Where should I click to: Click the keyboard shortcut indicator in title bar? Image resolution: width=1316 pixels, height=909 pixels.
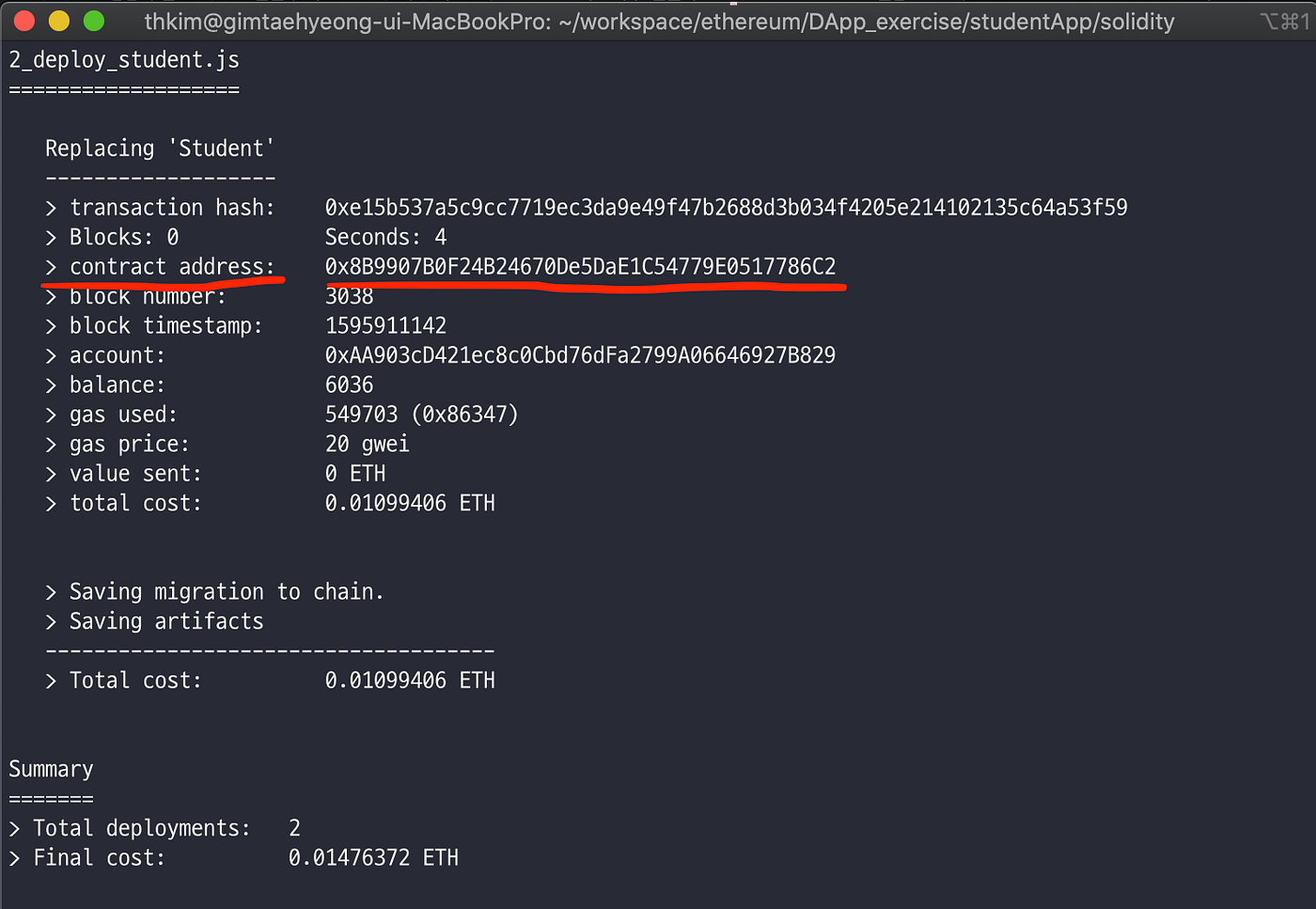tap(1284, 22)
